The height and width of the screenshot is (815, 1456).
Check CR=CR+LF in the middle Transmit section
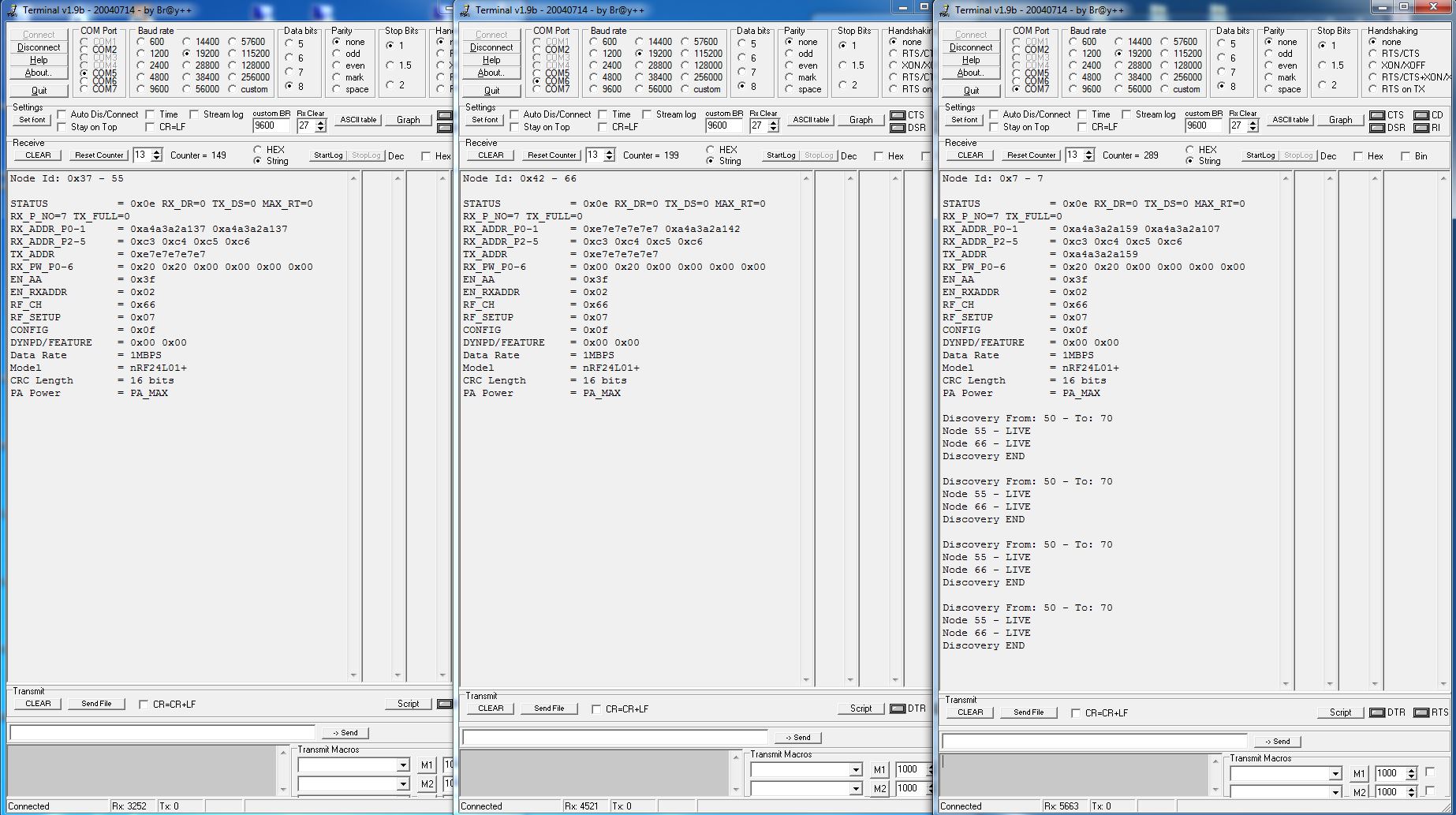click(x=597, y=708)
